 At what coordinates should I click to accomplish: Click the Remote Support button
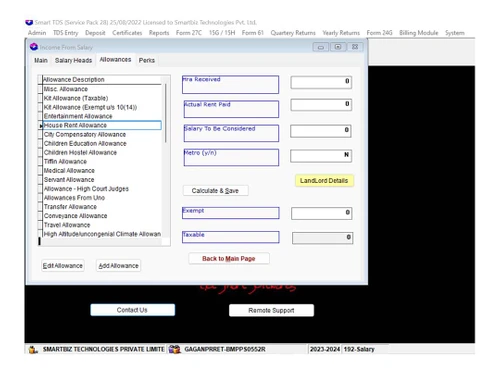tap(271, 310)
